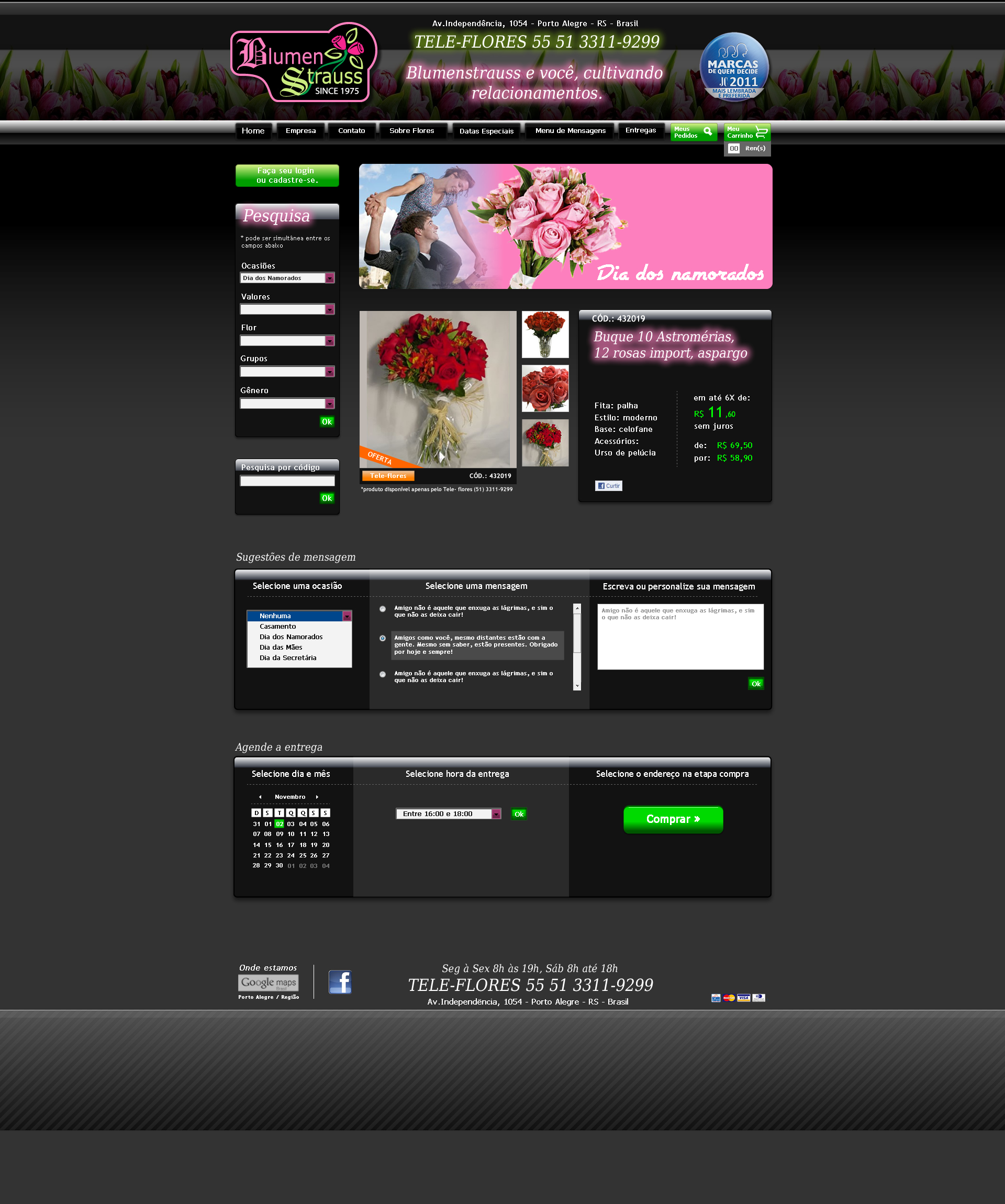Open Google maps location badge
Screen dimensions: 1005x1204
coord(269,983)
